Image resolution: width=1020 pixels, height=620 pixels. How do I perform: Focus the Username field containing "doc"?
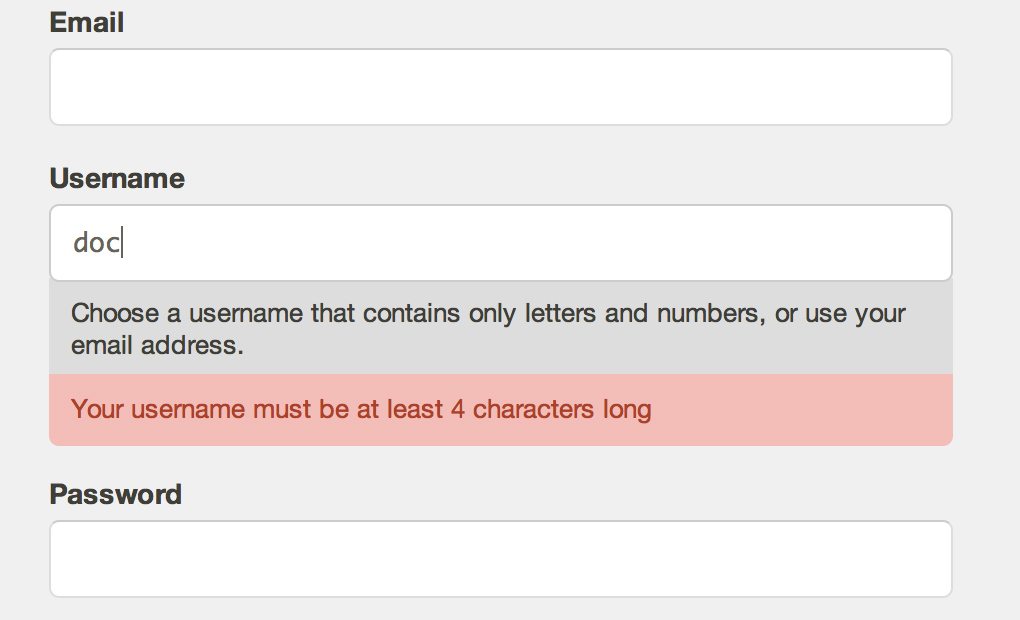click(501, 243)
